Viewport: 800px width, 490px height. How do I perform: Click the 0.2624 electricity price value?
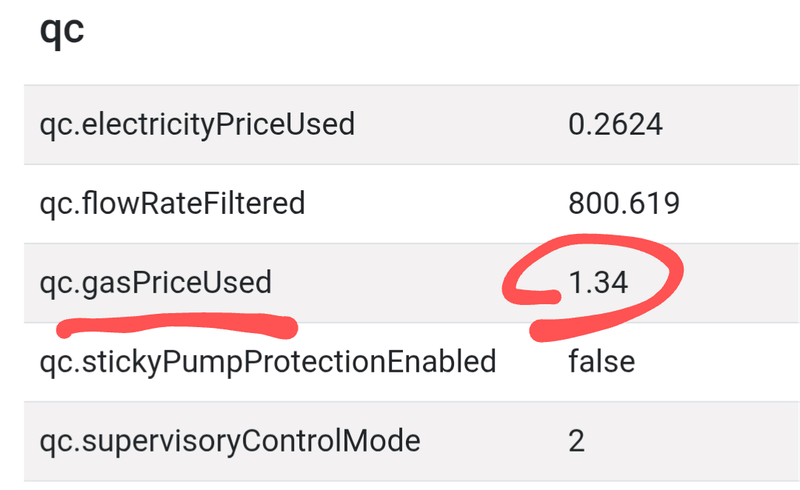[x=615, y=124]
